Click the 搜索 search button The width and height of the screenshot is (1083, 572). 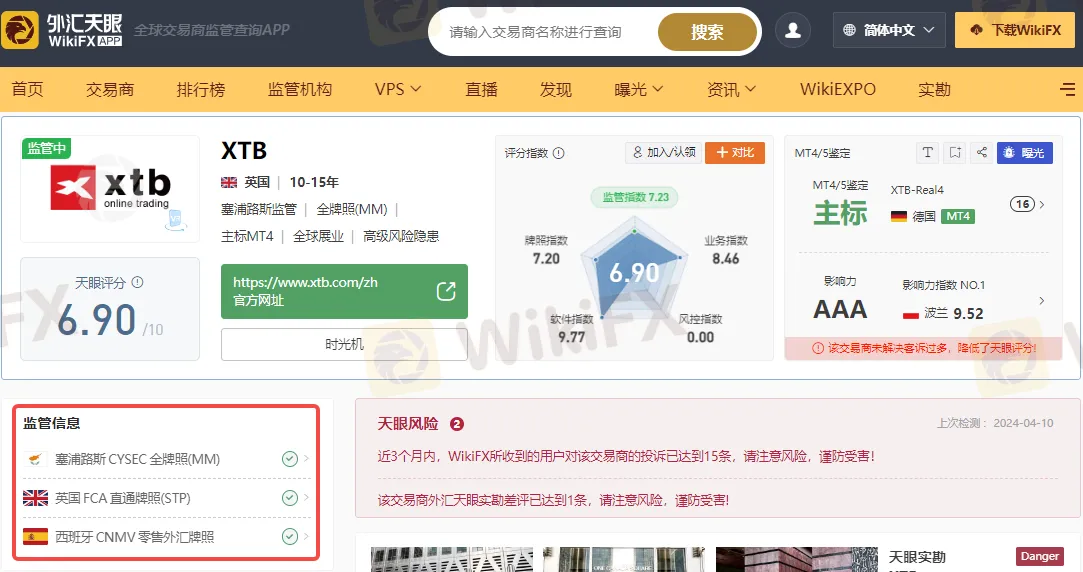click(x=707, y=32)
